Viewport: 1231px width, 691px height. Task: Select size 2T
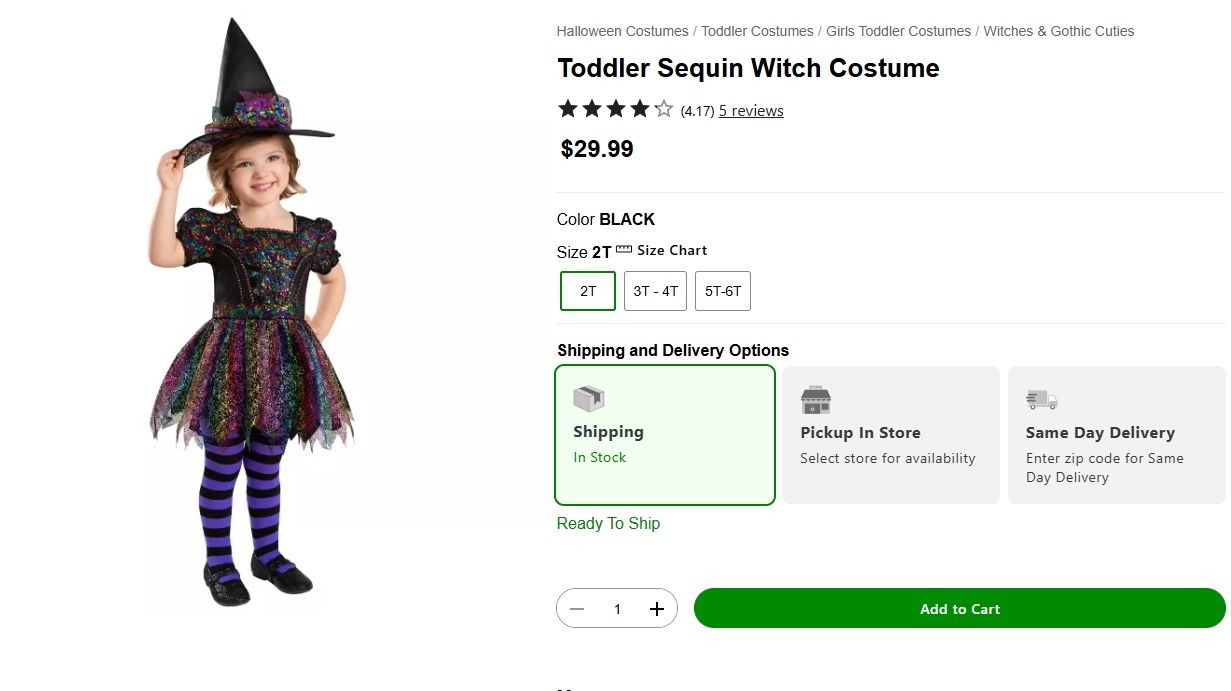(588, 291)
